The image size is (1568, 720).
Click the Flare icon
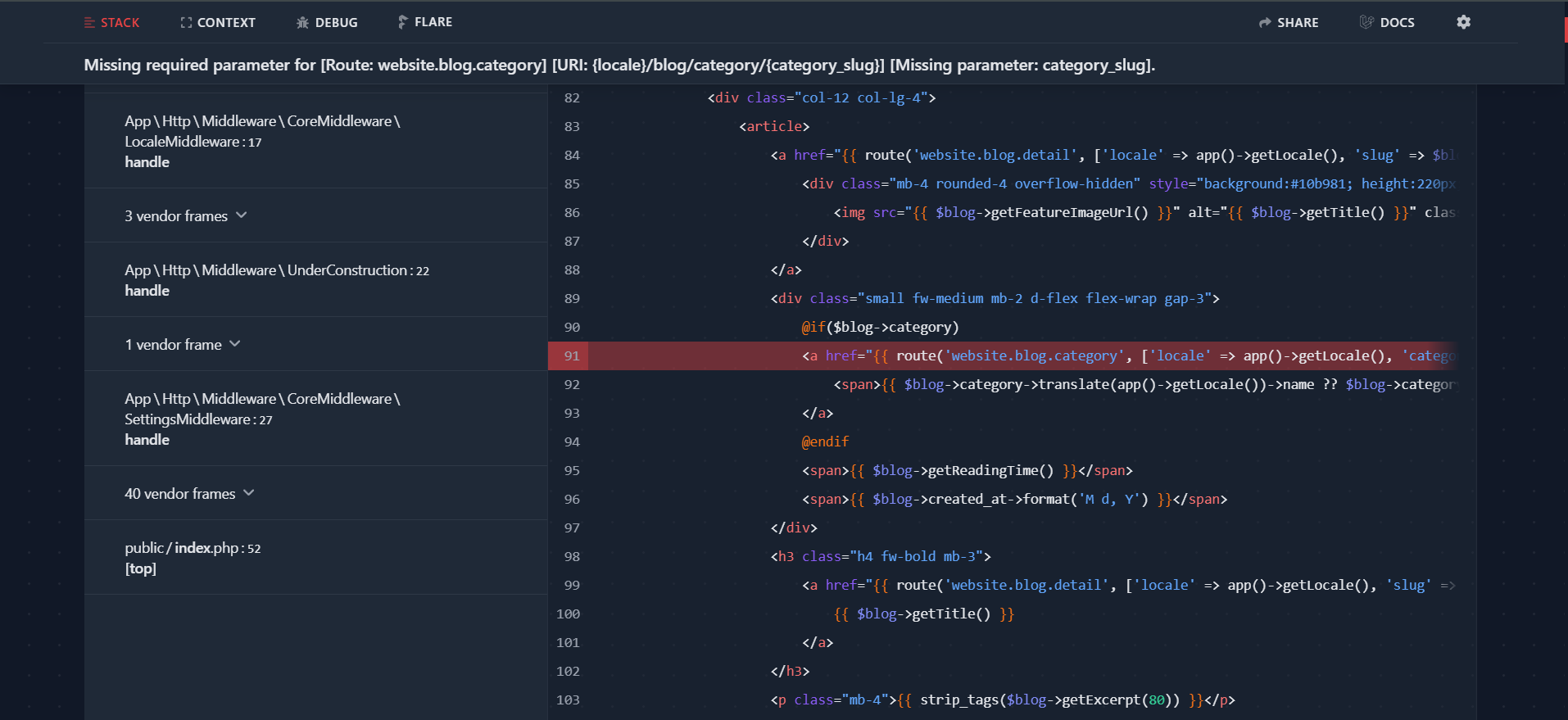(402, 22)
